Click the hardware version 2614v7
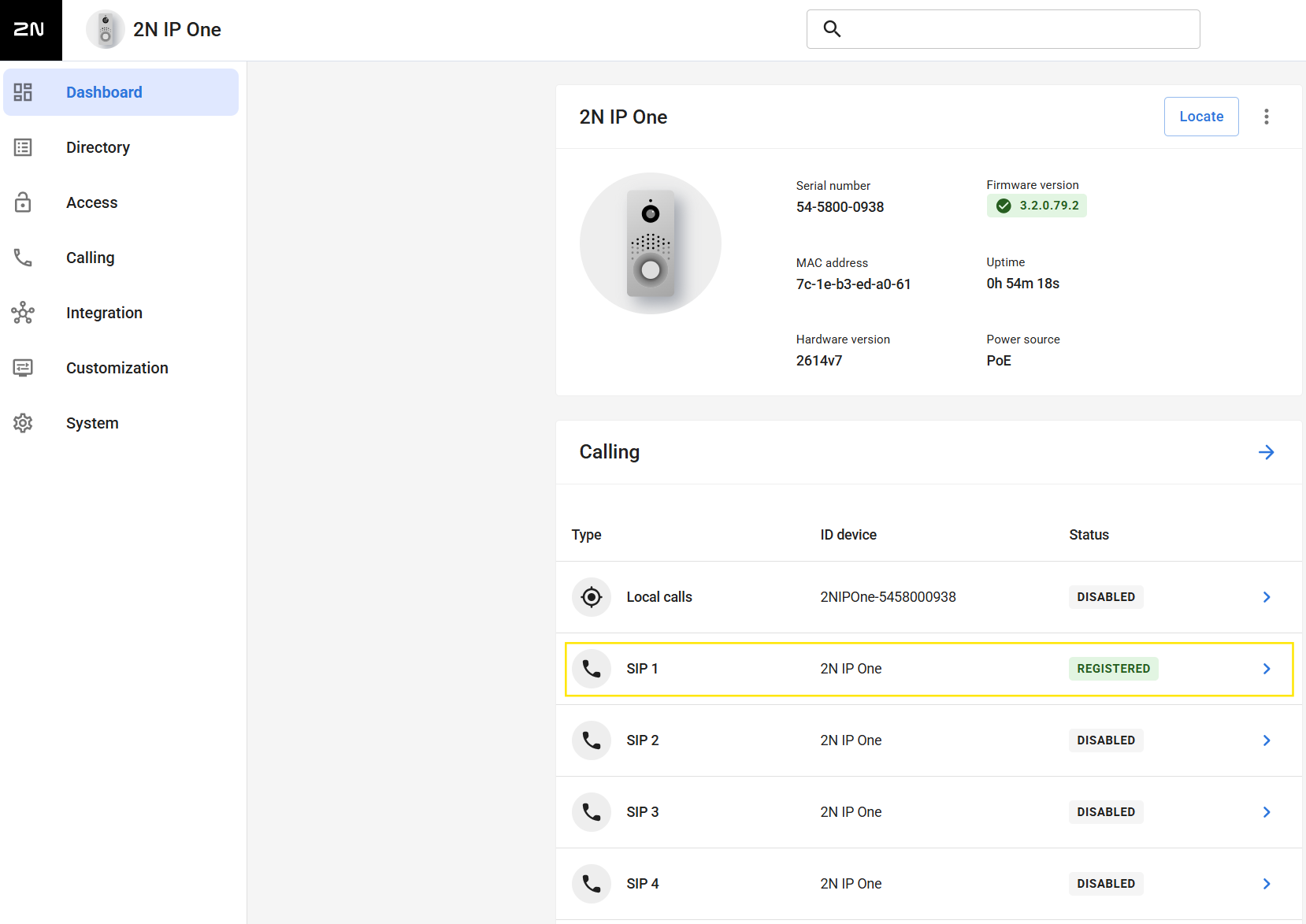The width and height of the screenshot is (1306, 924). pyautogui.click(x=819, y=361)
